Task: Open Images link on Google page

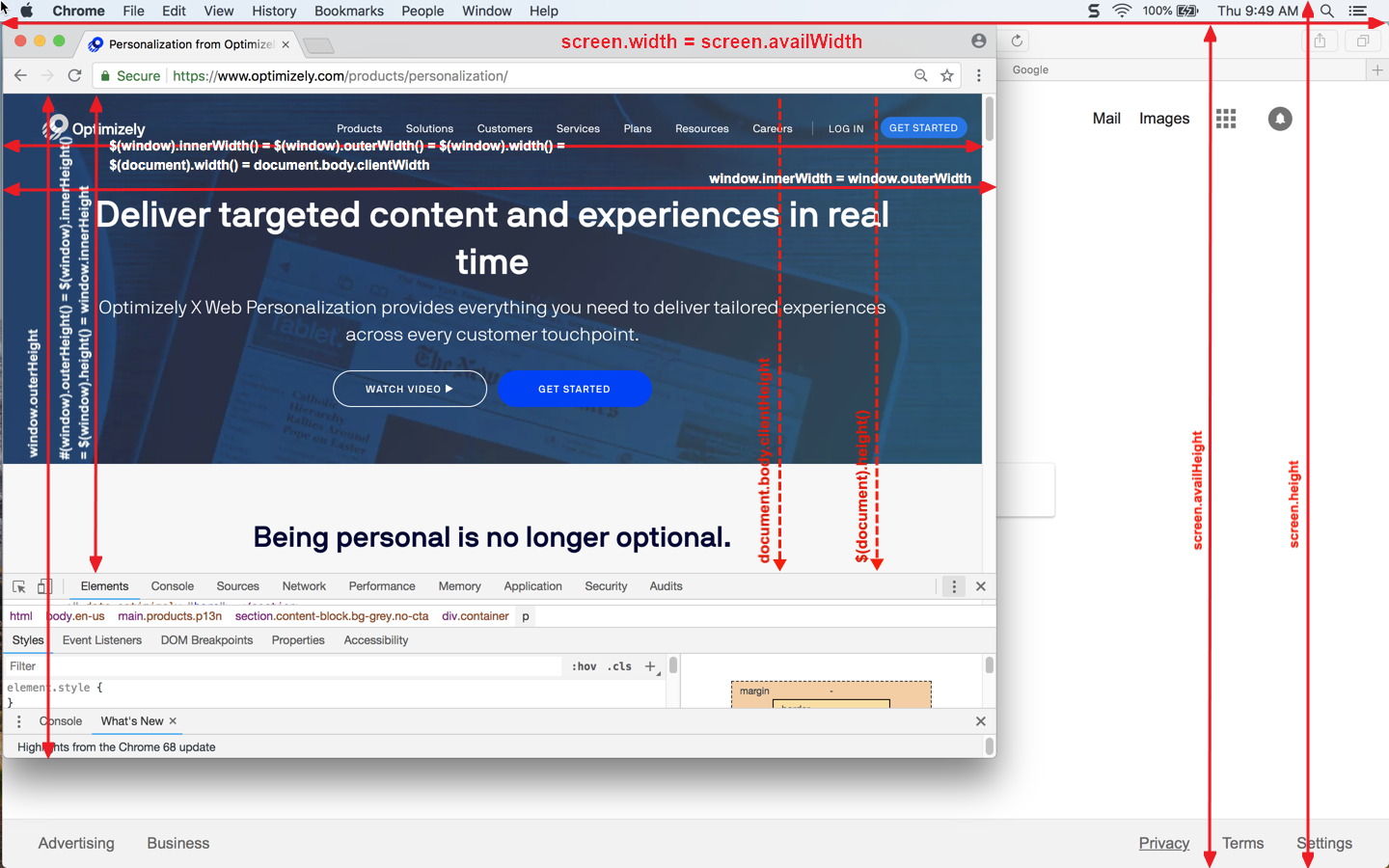Action: [x=1164, y=119]
